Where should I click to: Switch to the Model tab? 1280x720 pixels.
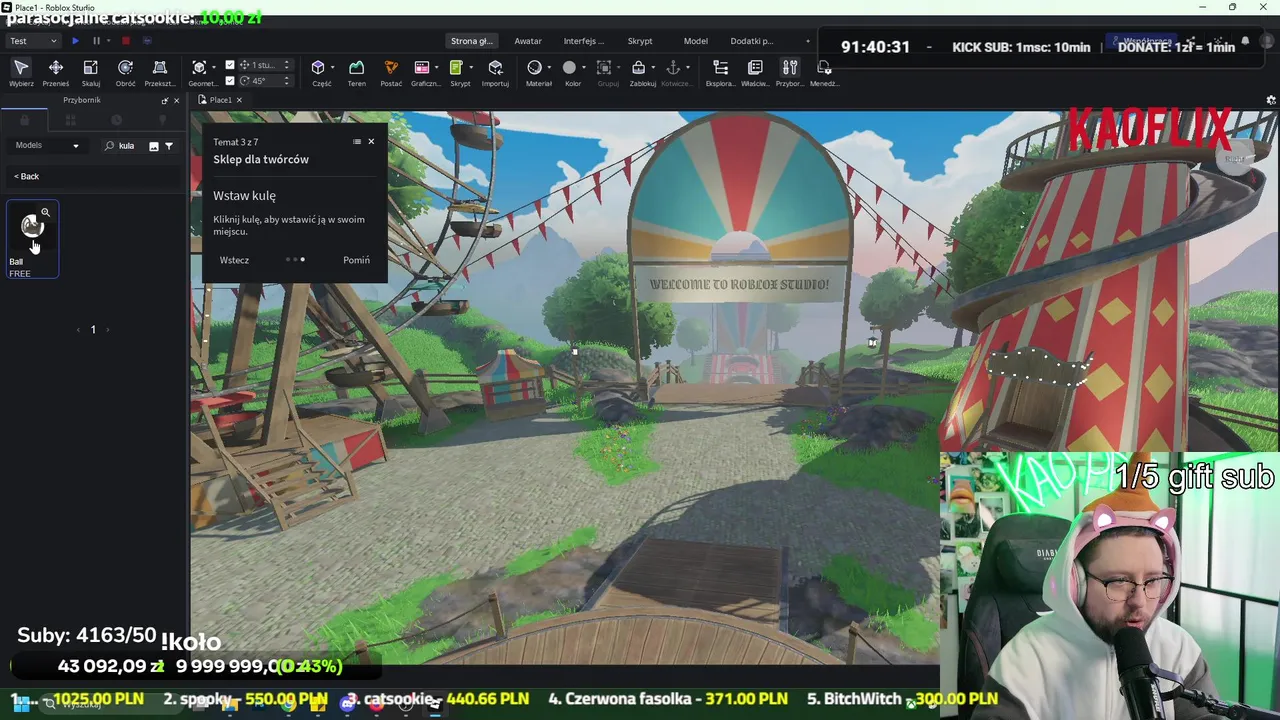tap(696, 41)
